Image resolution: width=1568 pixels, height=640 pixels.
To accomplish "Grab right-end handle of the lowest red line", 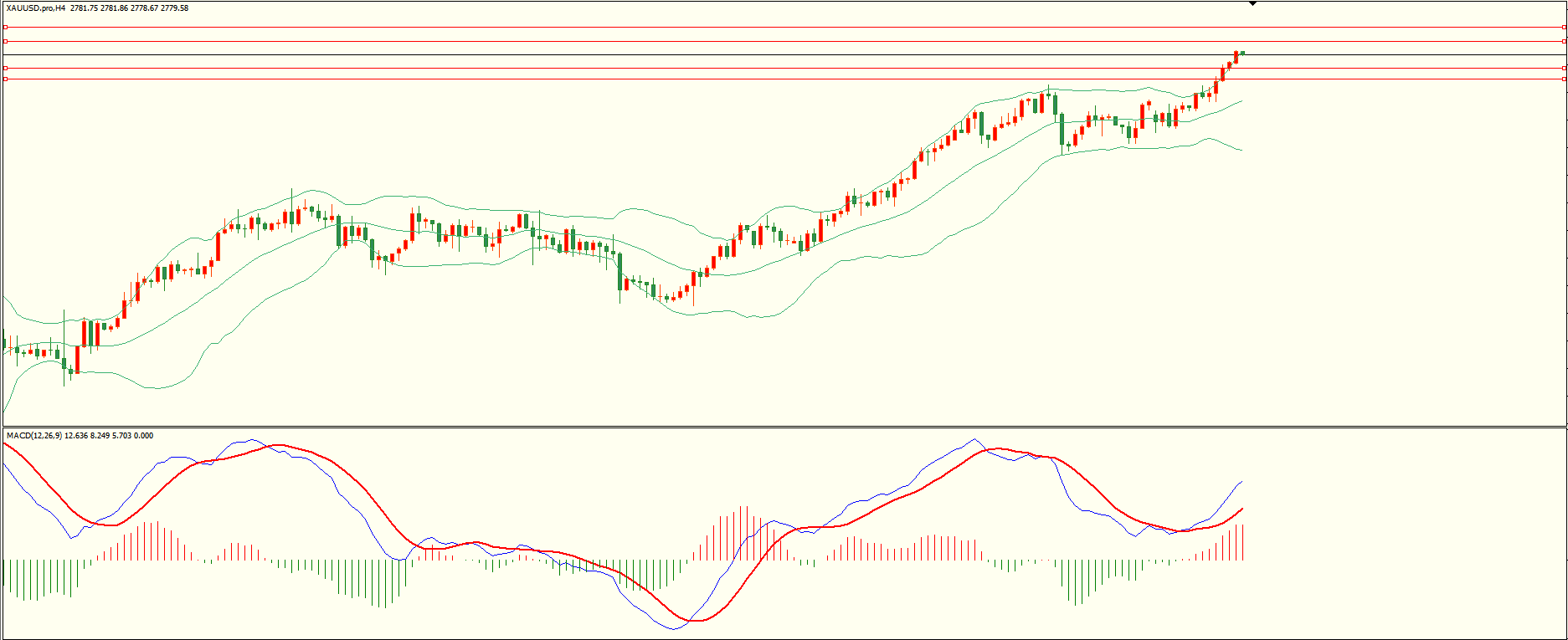I will click(1564, 79).
